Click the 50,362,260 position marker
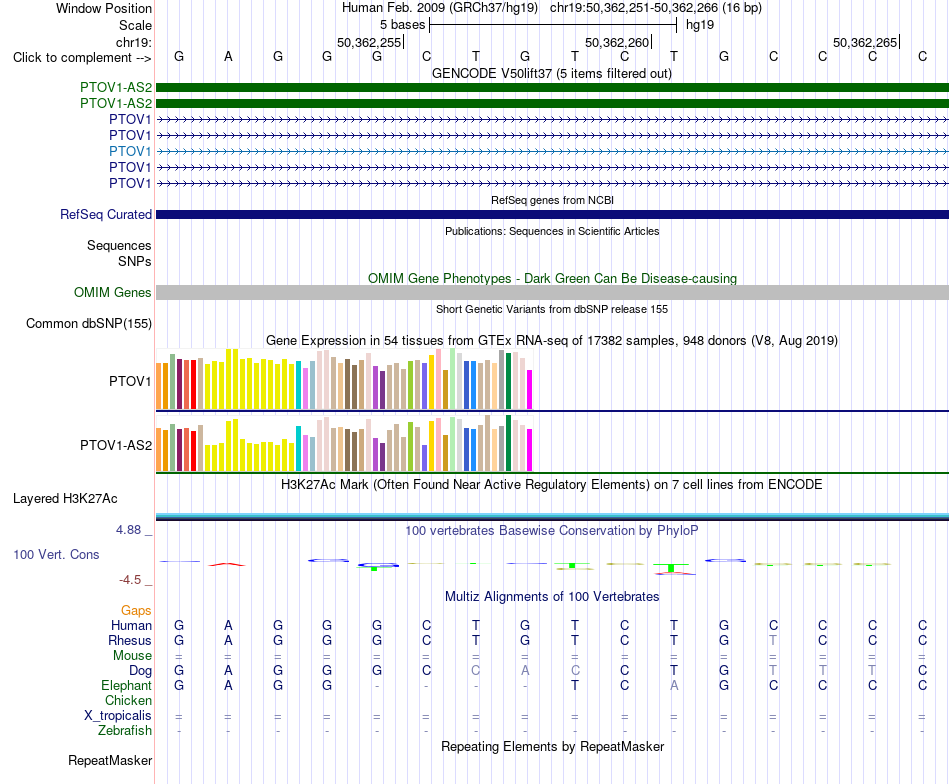The image size is (950, 784). click(617, 43)
